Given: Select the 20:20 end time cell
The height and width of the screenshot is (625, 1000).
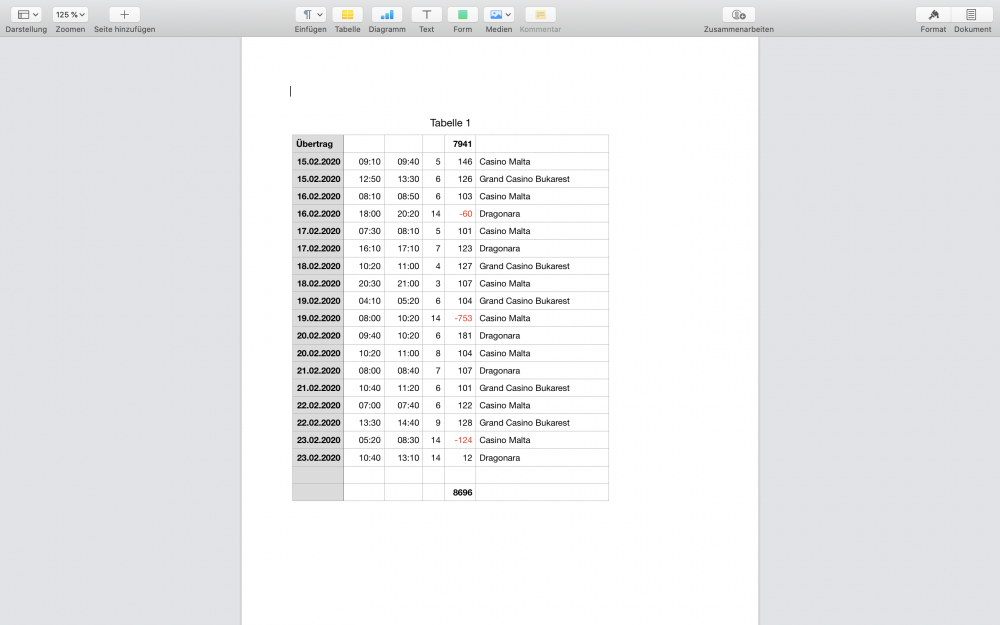Looking at the screenshot, I should [403, 214].
